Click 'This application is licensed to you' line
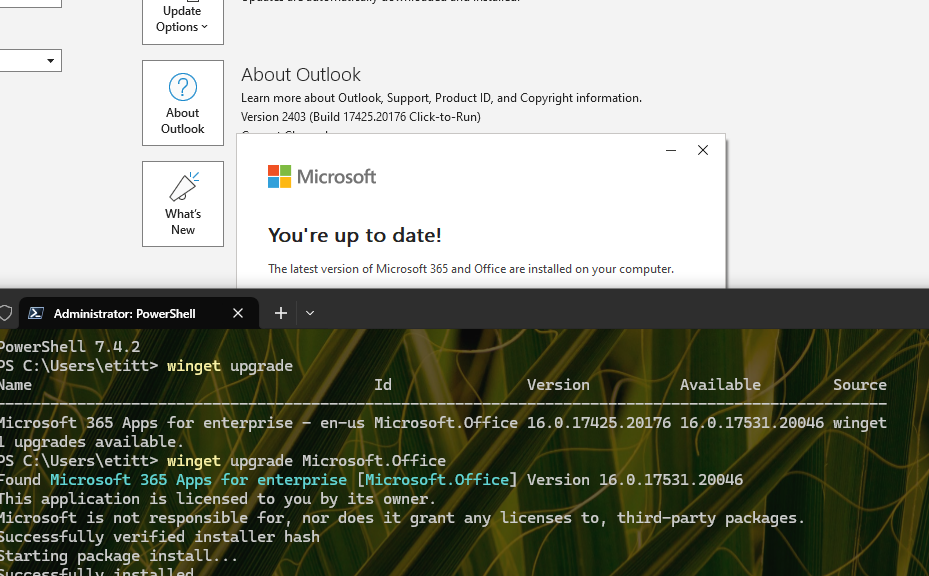929x576 pixels. (x=218, y=498)
